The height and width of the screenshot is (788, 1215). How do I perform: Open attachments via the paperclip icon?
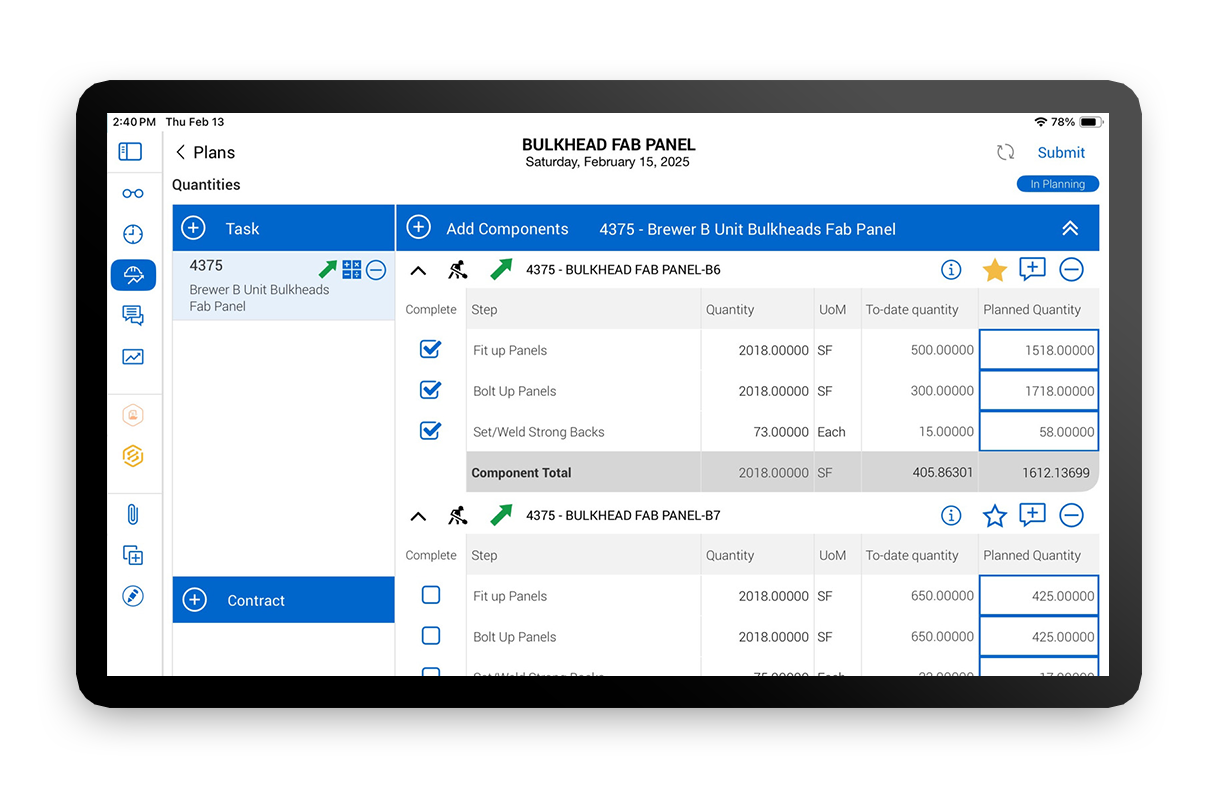click(134, 514)
